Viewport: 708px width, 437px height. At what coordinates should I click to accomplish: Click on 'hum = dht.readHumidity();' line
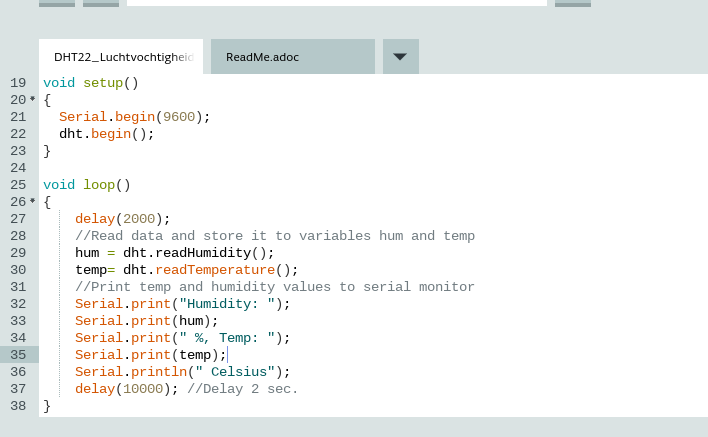tap(175, 253)
